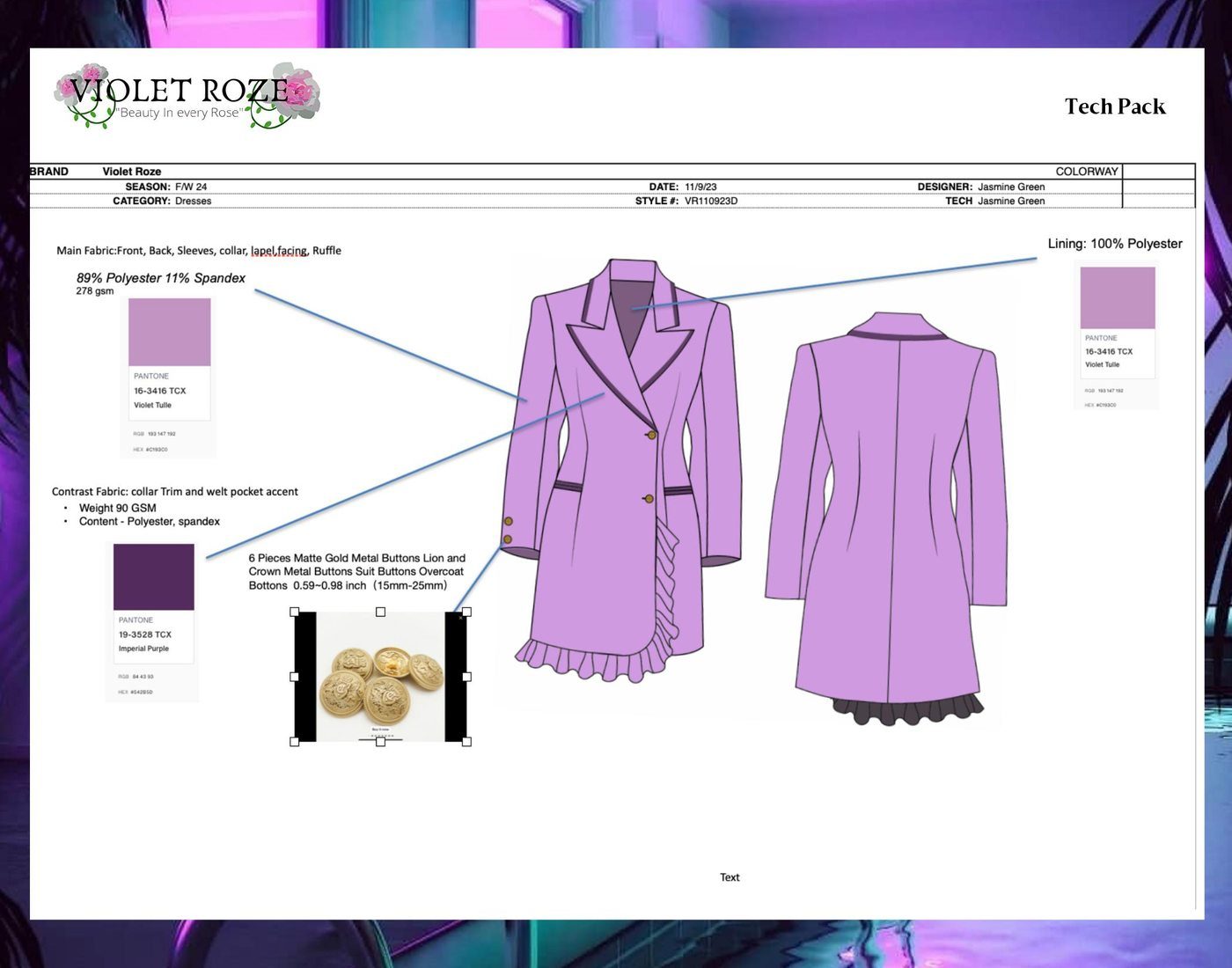
Task: Click the Main Fabric description line
Action: (199, 251)
